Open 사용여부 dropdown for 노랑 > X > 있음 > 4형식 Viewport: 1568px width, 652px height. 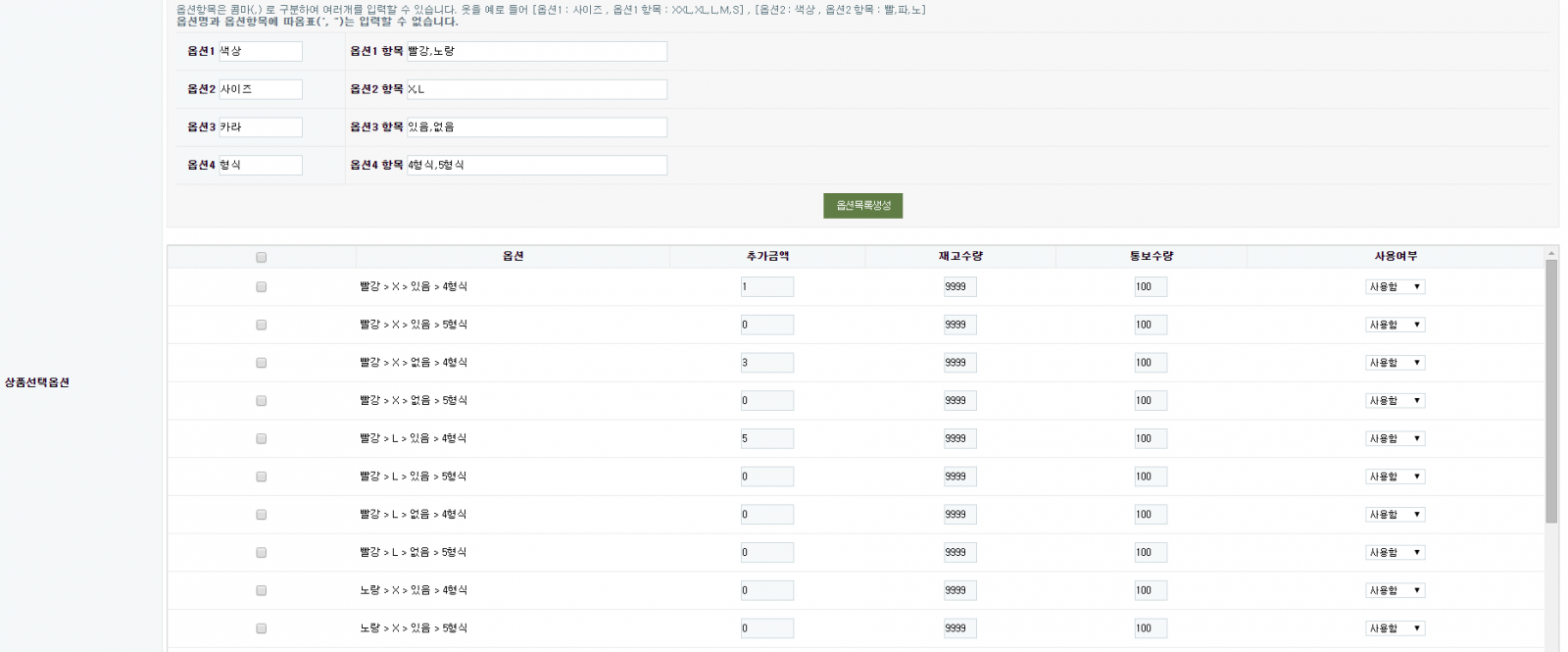pyautogui.click(x=1395, y=590)
